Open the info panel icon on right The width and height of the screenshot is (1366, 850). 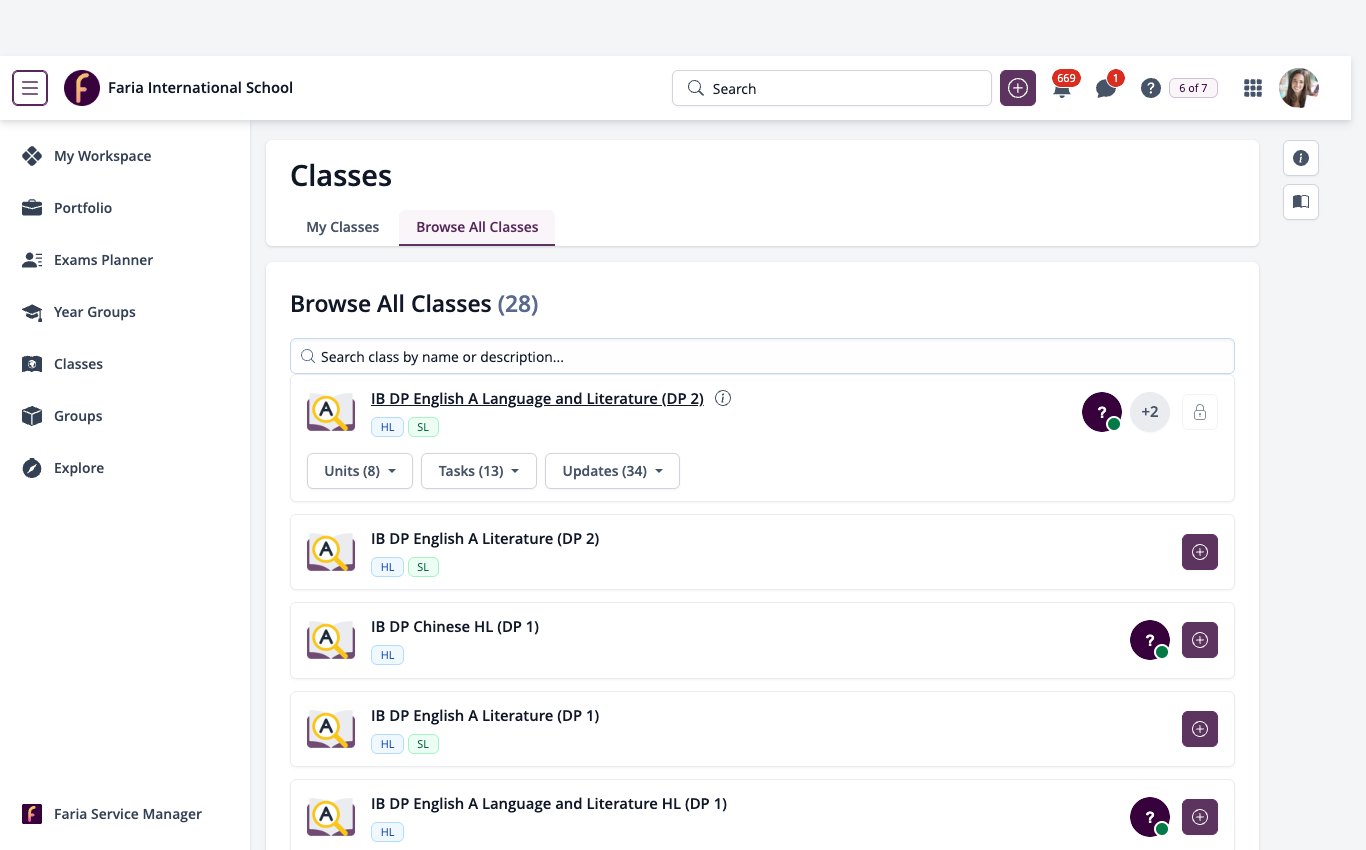pos(1301,158)
